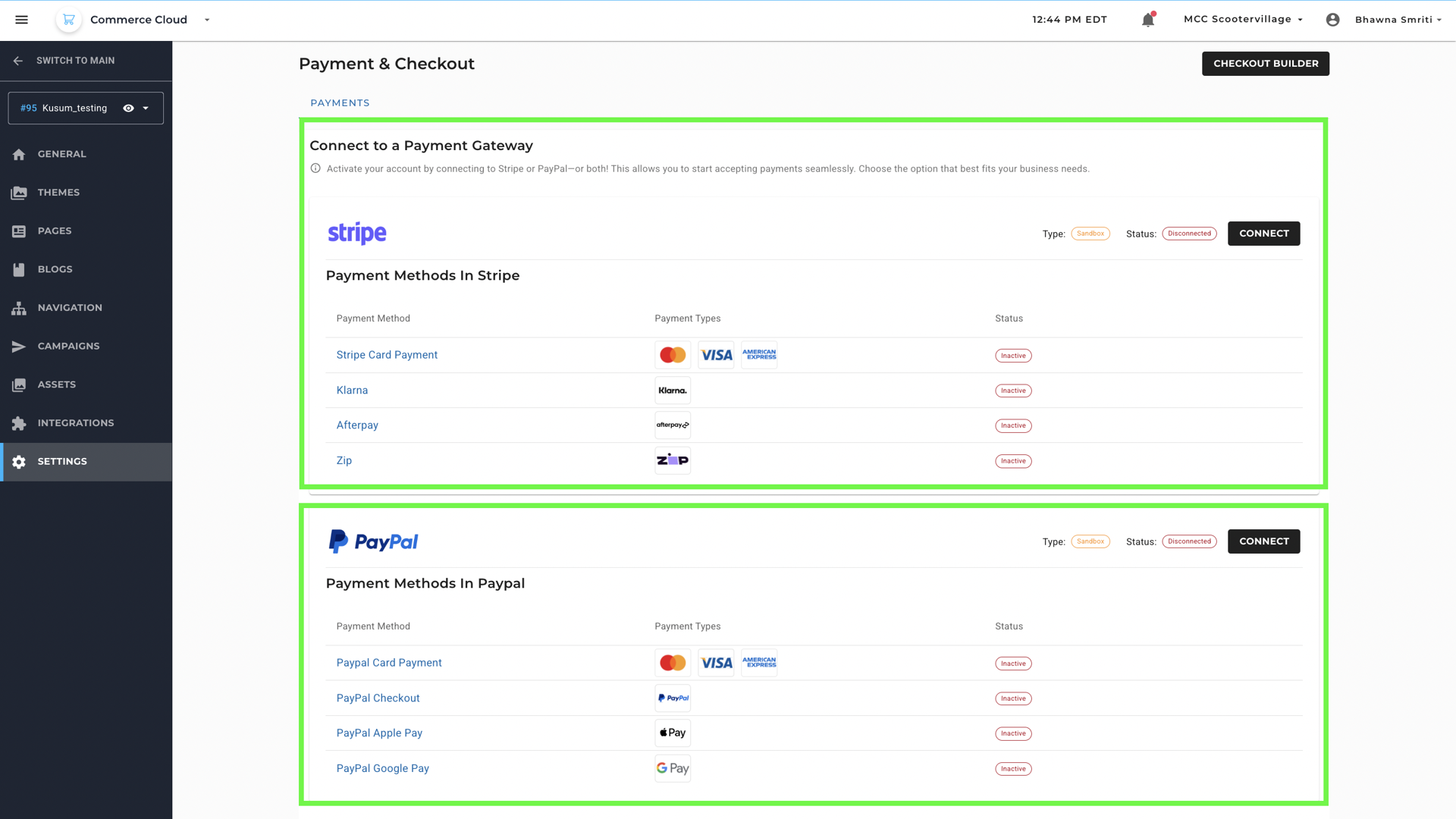Toggle the eye preview icon for Kusum_testing

coord(128,108)
